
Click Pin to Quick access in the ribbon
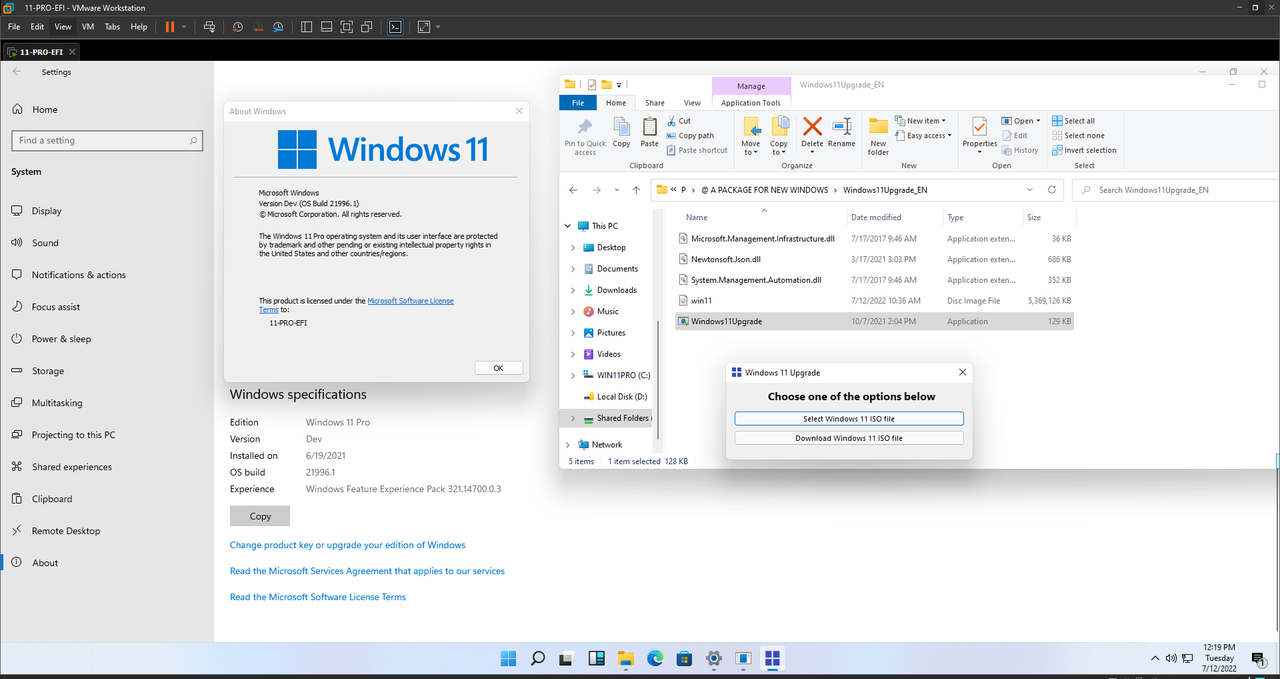coord(585,135)
